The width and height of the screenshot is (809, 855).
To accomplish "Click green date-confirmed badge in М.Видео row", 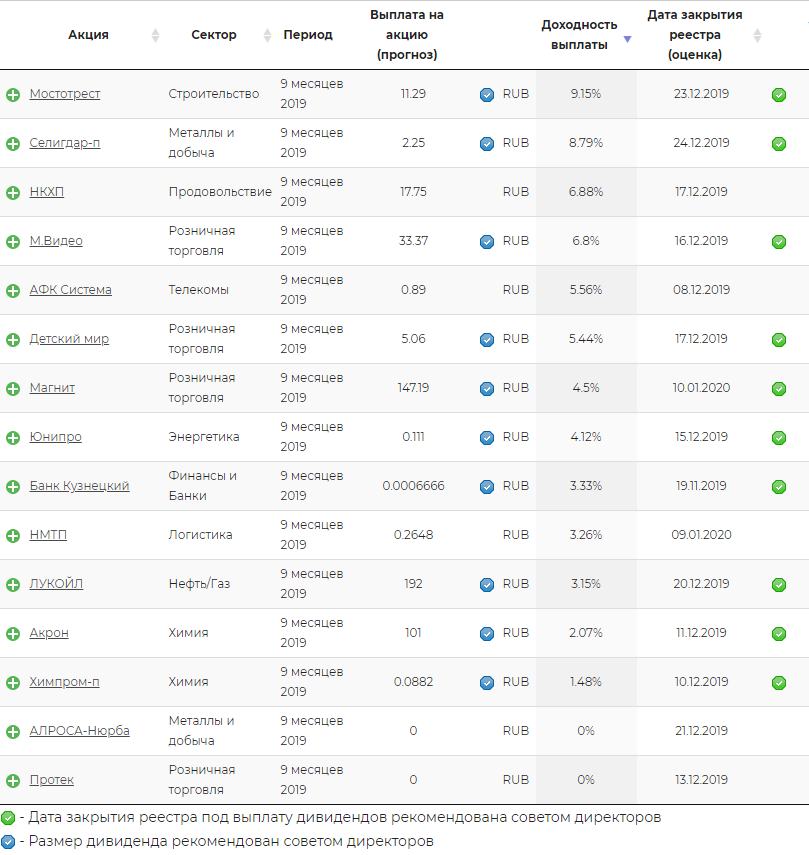I will 779,242.
